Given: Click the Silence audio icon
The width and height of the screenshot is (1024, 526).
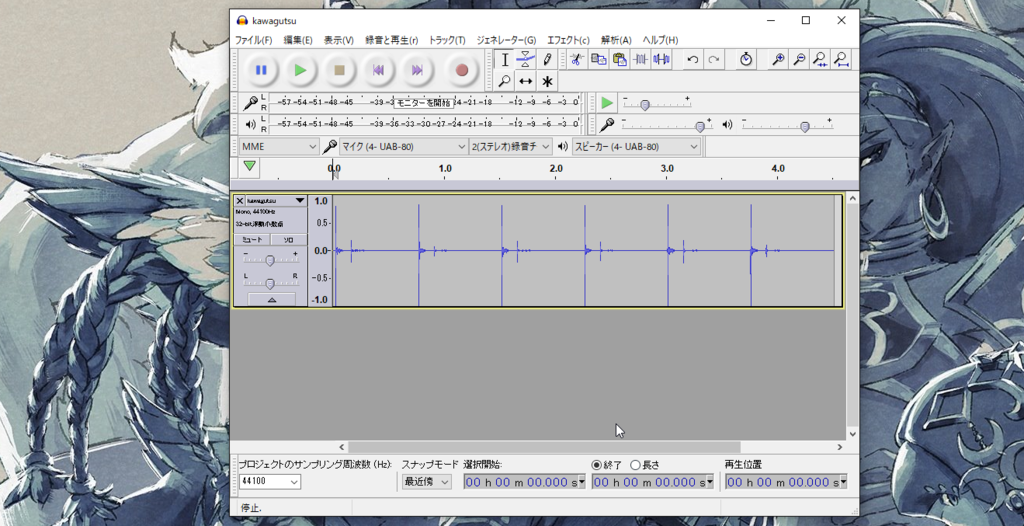Looking at the screenshot, I should click(x=662, y=59).
